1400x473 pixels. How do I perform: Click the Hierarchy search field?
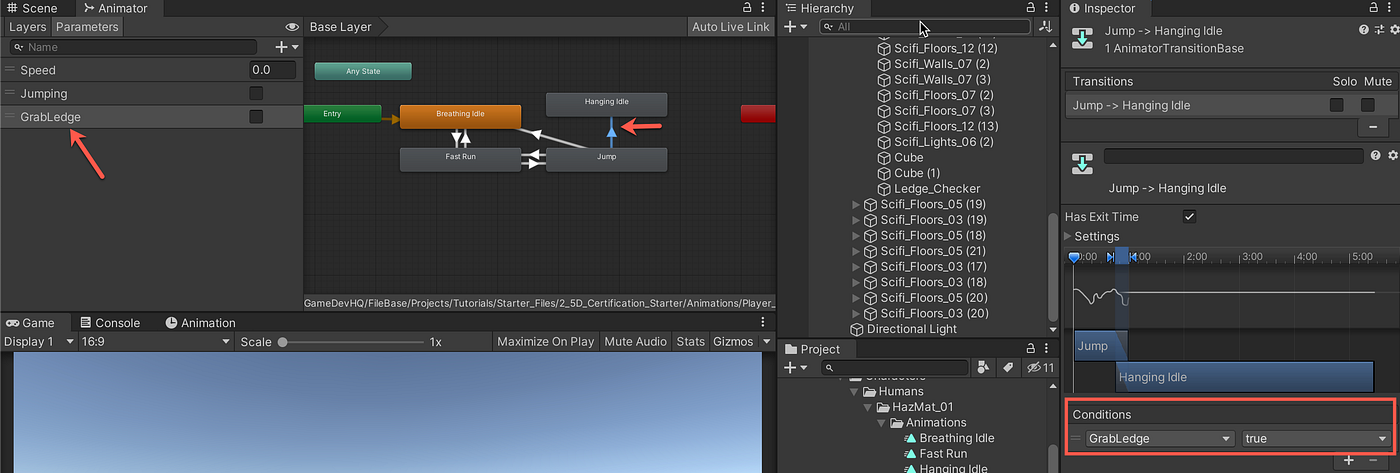coord(925,27)
